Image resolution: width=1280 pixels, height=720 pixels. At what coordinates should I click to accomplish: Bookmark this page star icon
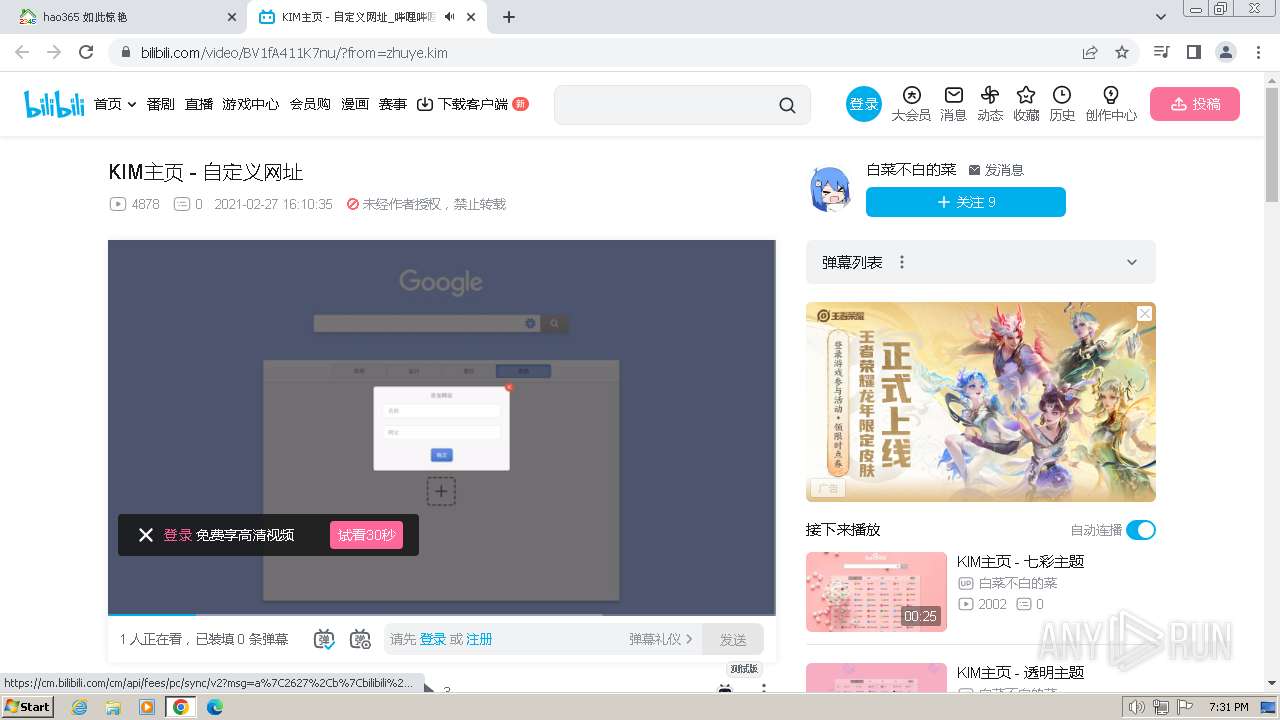pyautogui.click(x=1122, y=52)
